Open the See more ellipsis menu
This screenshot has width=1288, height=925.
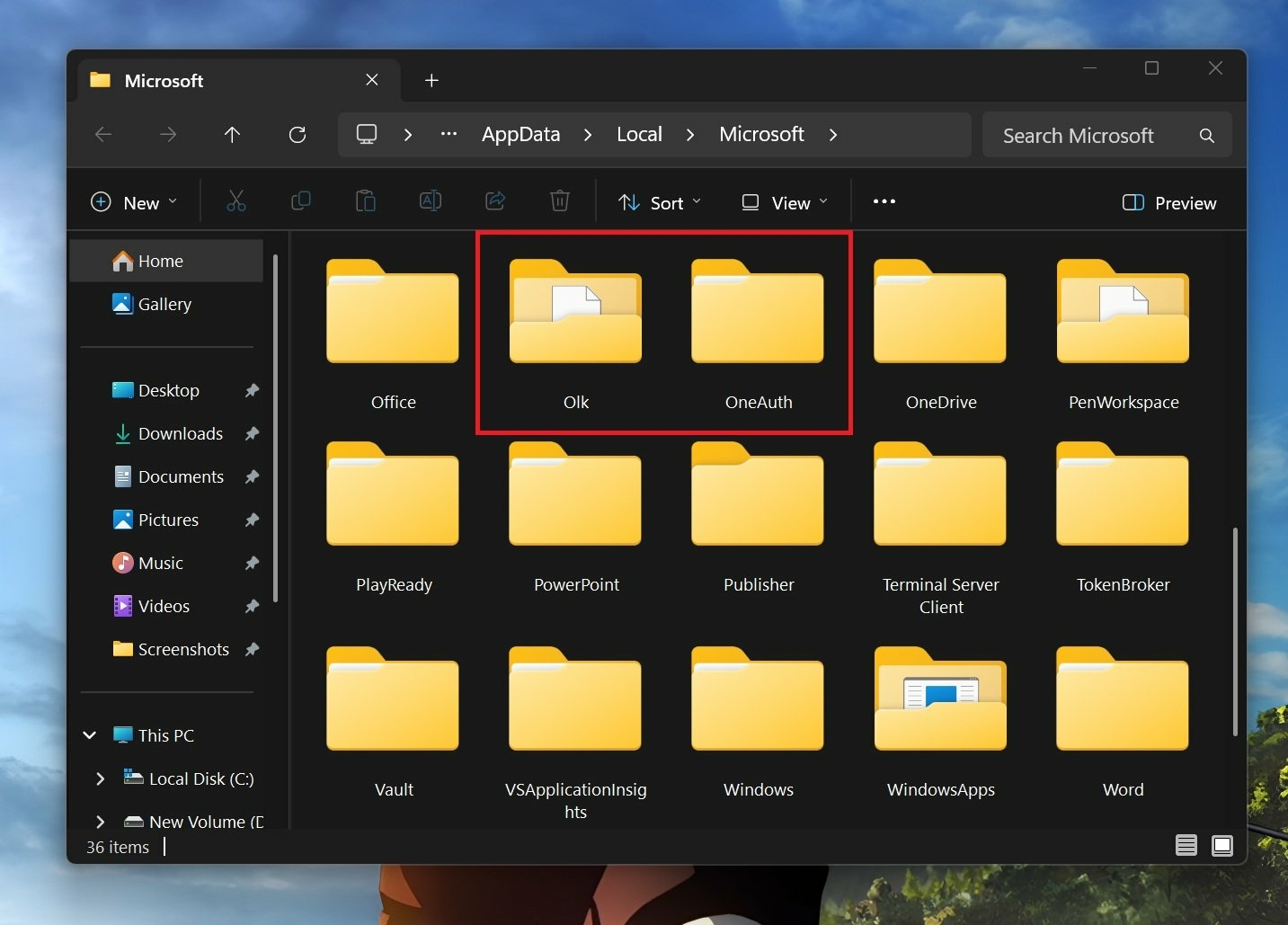[884, 201]
